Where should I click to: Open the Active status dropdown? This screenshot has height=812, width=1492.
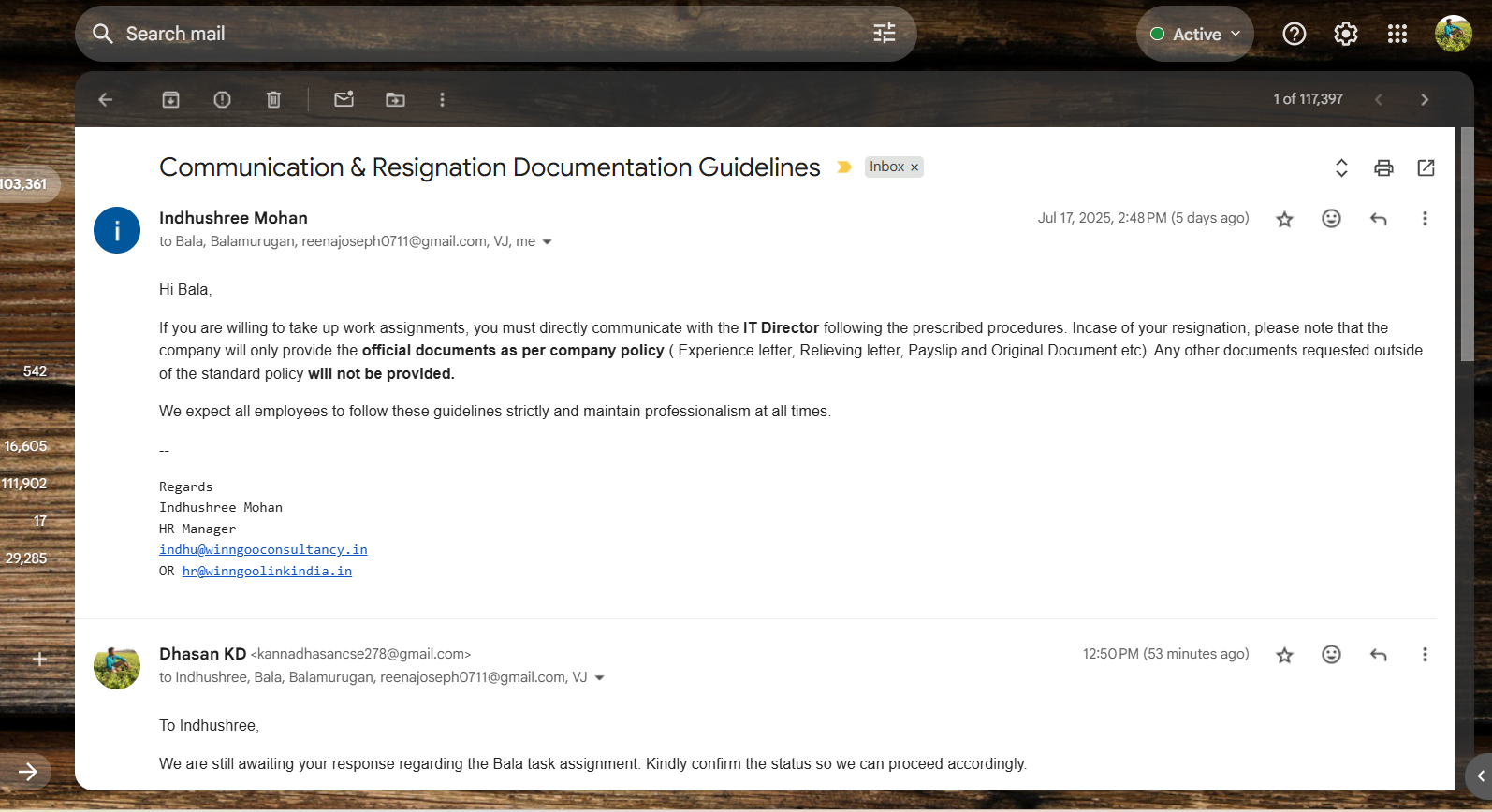coord(1195,35)
